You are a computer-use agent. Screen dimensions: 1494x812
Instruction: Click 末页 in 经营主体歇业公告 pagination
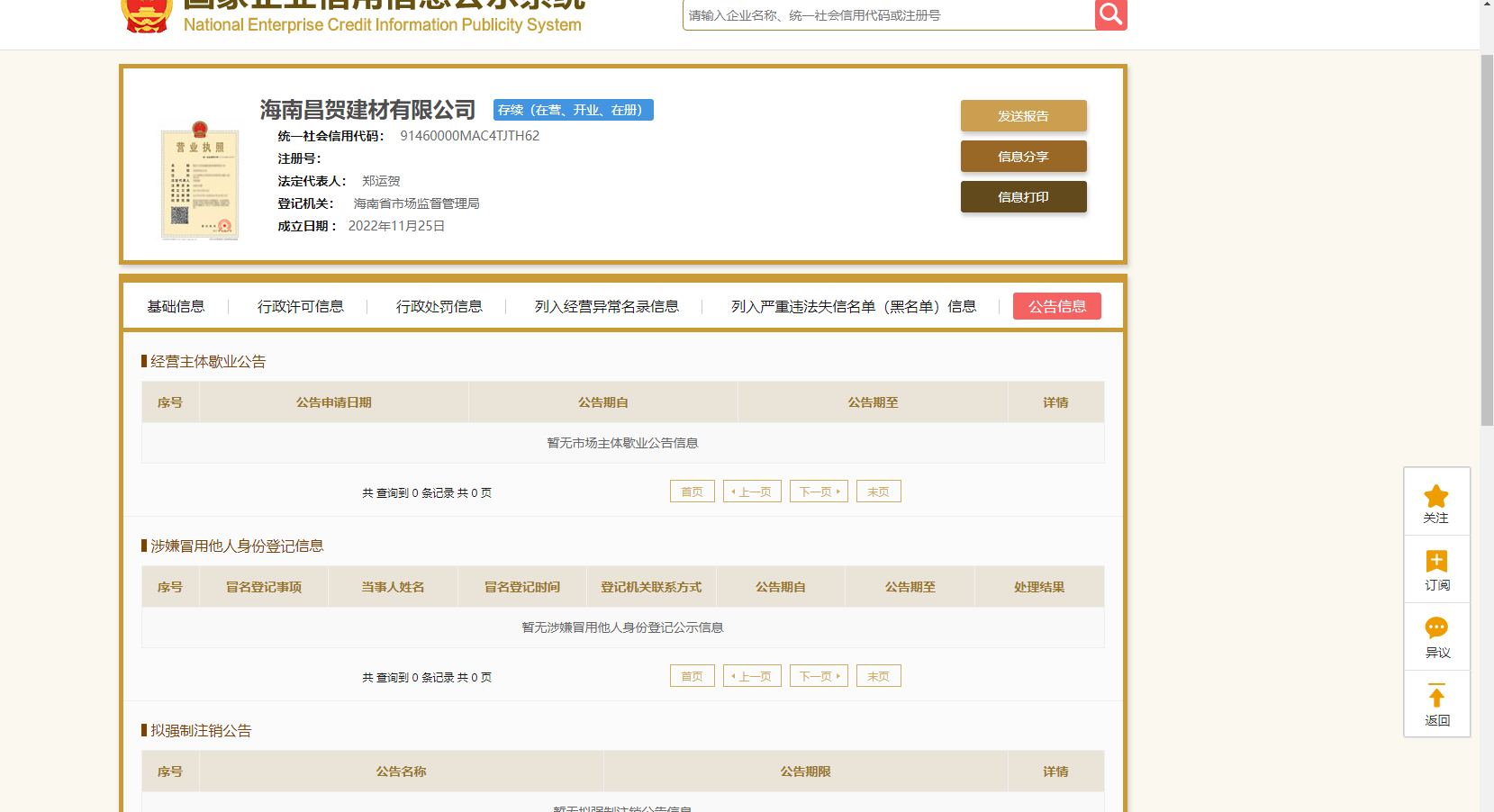(879, 492)
